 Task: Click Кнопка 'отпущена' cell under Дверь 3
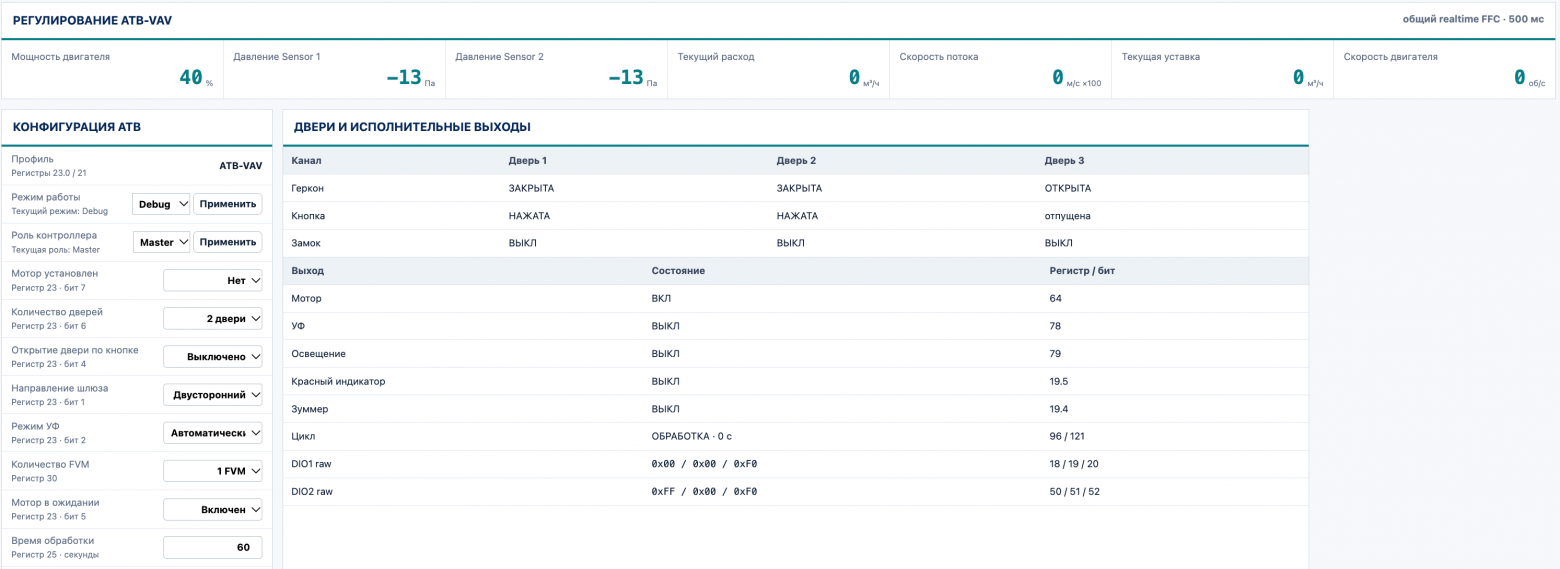pos(1067,215)
